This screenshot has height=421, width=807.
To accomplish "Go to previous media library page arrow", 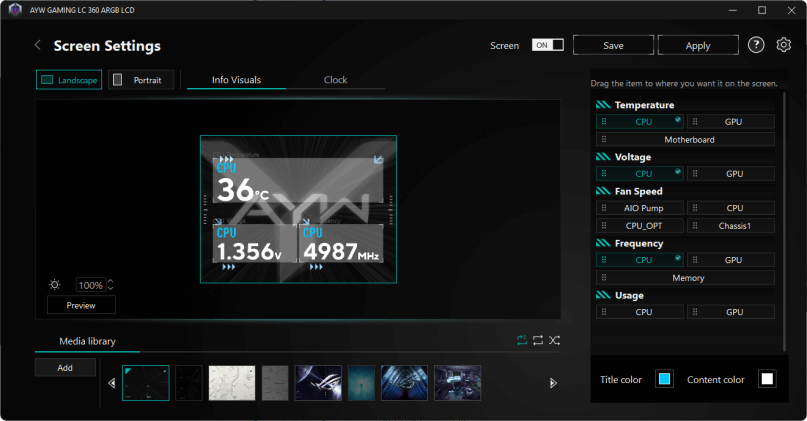I will coord(111,383).
